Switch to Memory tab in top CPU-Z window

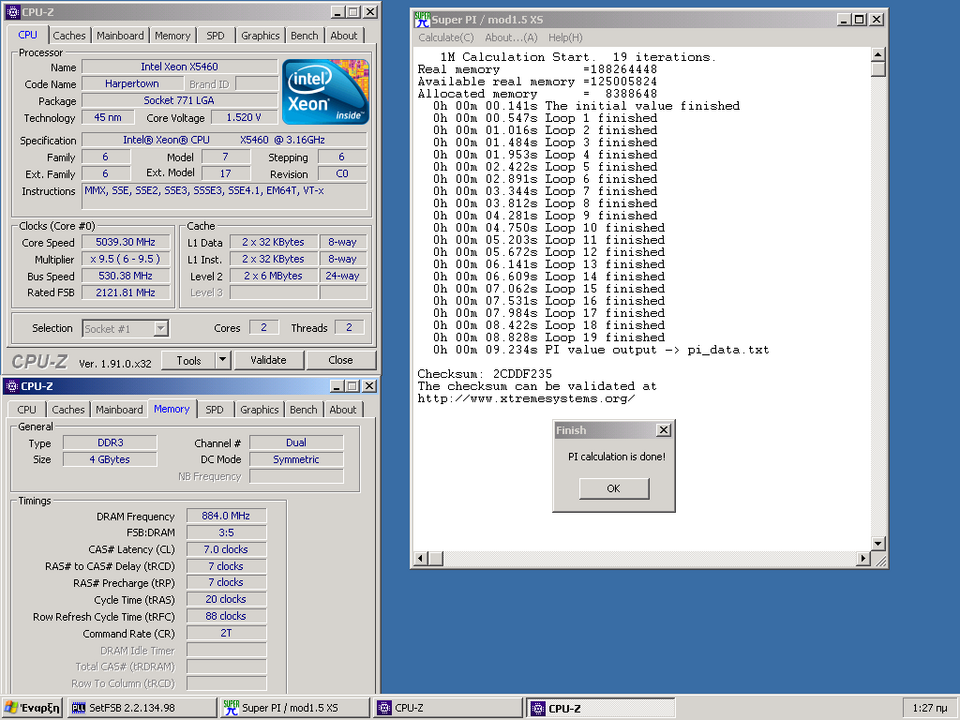pos(173,36)
